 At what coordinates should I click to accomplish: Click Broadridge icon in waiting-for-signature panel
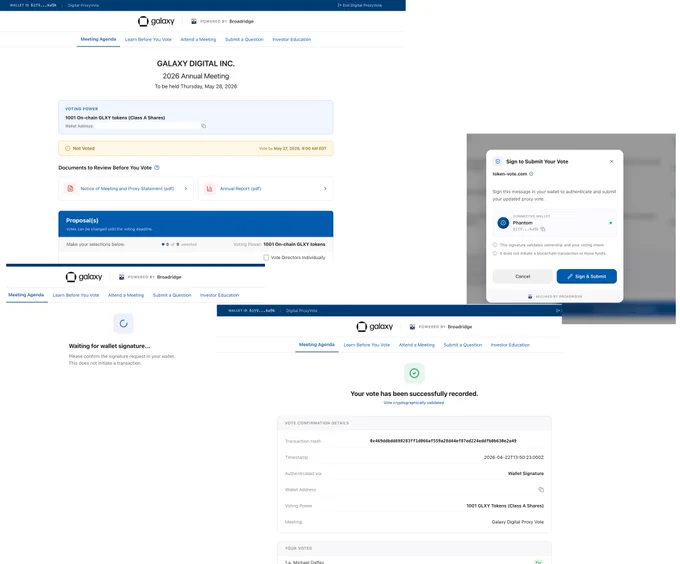[x=121, y=277]
